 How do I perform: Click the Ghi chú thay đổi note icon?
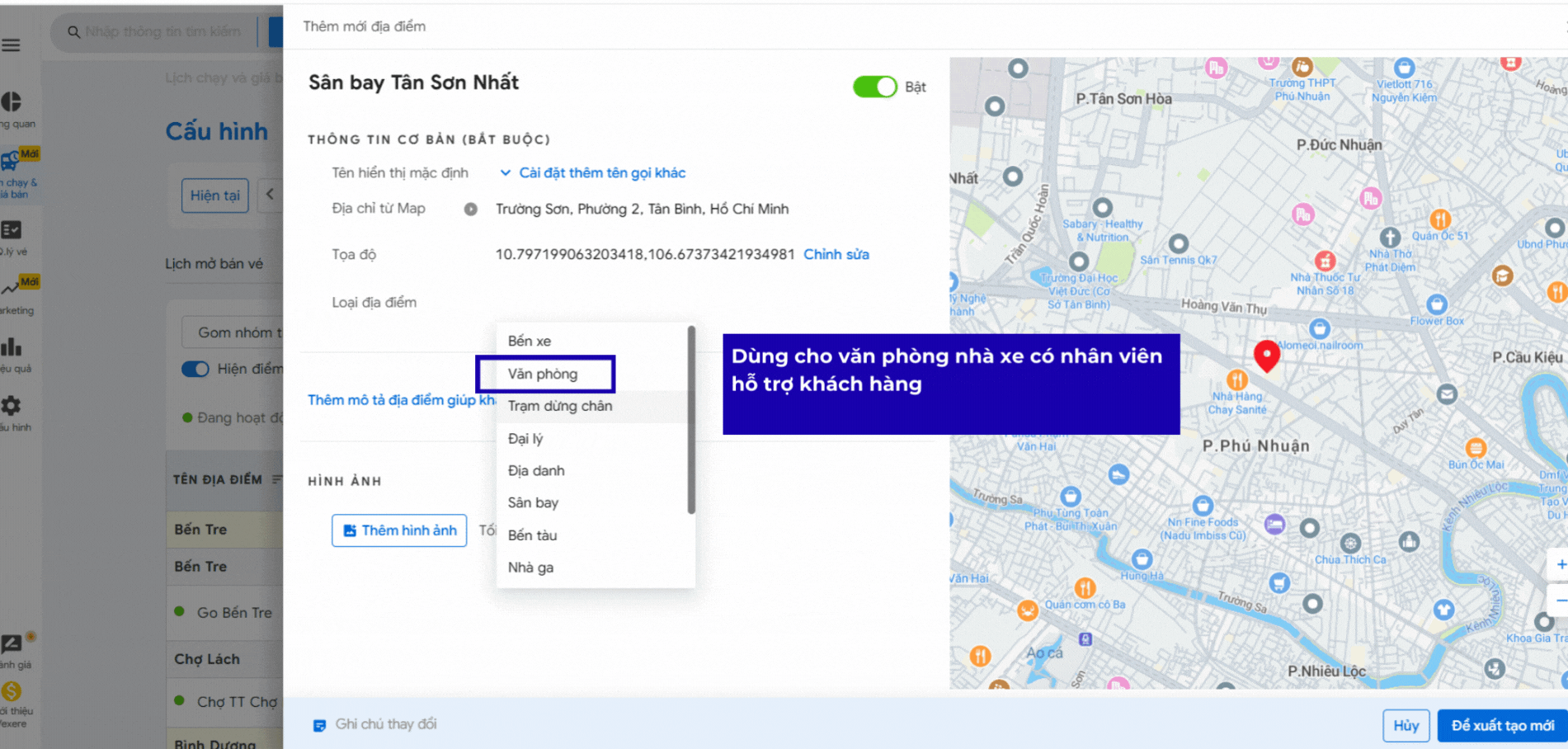[x=319, y=725]
